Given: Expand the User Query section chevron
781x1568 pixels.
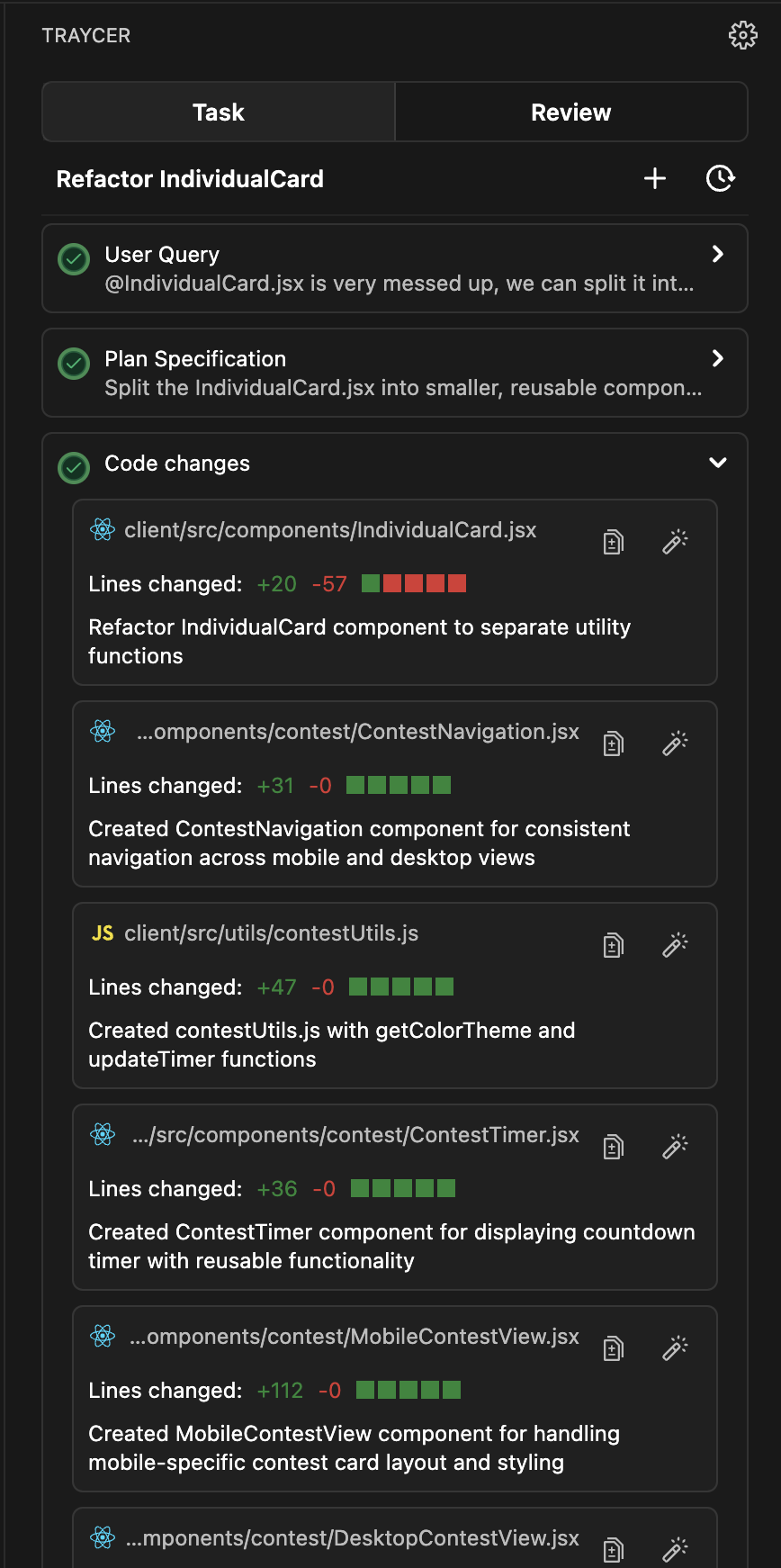Looking at the screenshot, I should tap(717, 254).
